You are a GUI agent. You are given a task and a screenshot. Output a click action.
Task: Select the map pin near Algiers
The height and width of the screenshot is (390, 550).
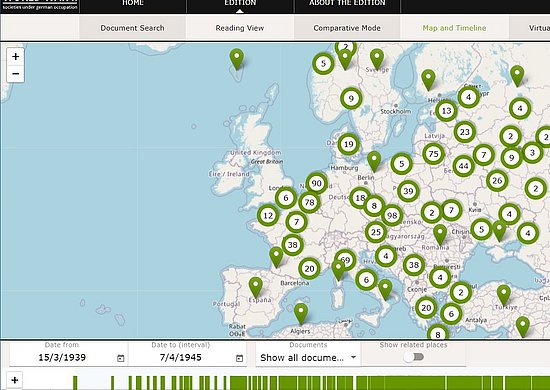[x=301, y=314]
